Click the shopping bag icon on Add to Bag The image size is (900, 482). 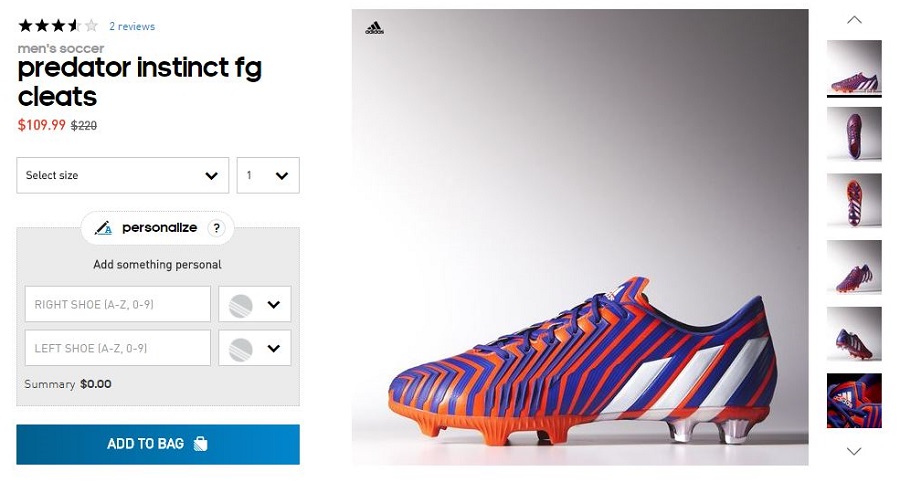point(201,444)
